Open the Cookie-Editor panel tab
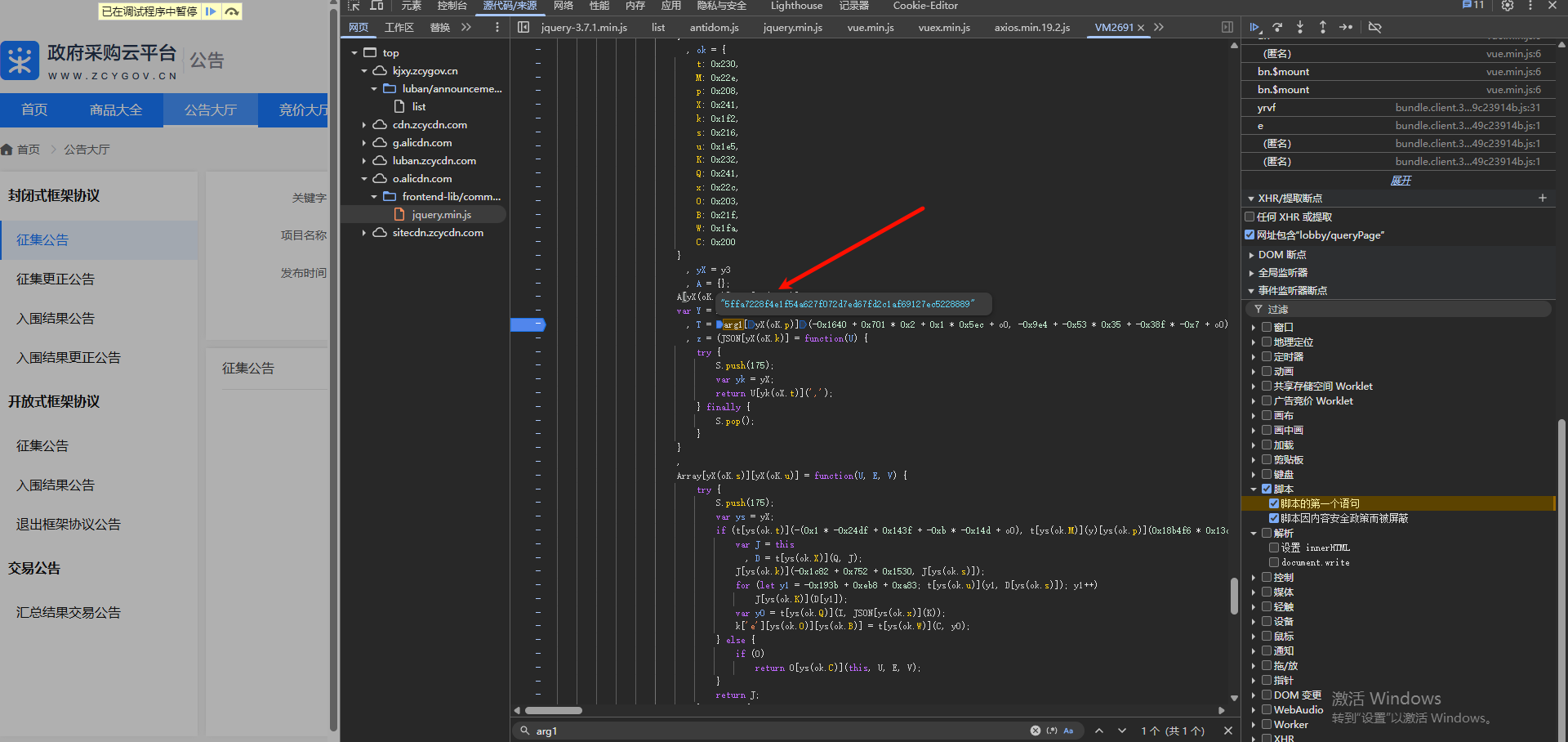 (x=925, y=6)
